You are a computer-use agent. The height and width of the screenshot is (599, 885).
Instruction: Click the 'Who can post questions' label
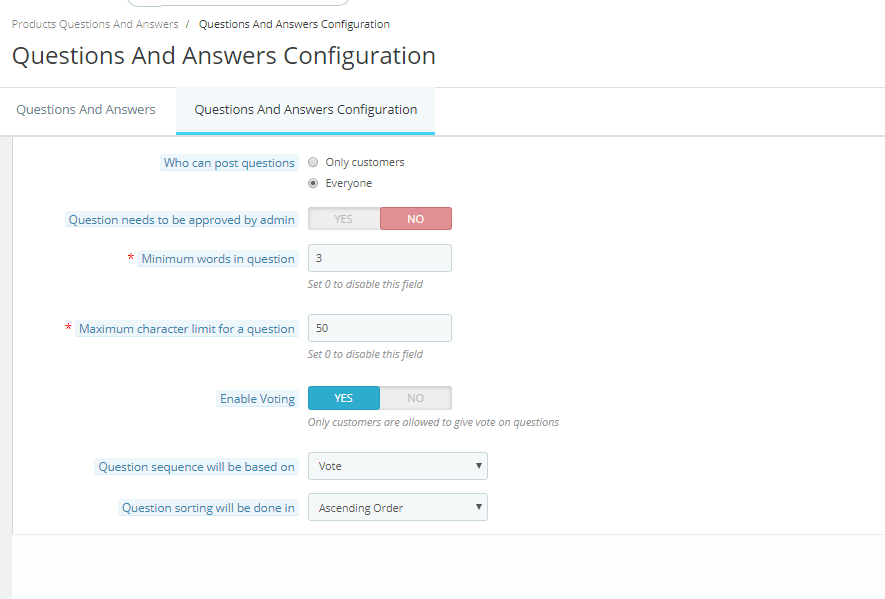pos(229,163)
